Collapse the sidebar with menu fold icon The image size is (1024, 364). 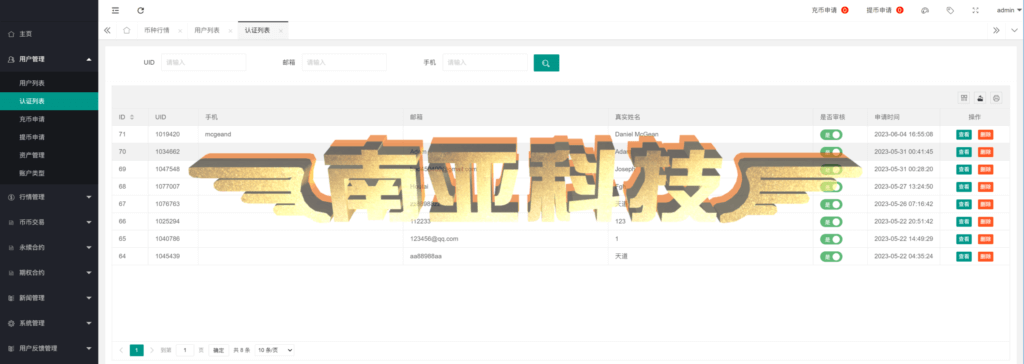click(x=116, y=10)
